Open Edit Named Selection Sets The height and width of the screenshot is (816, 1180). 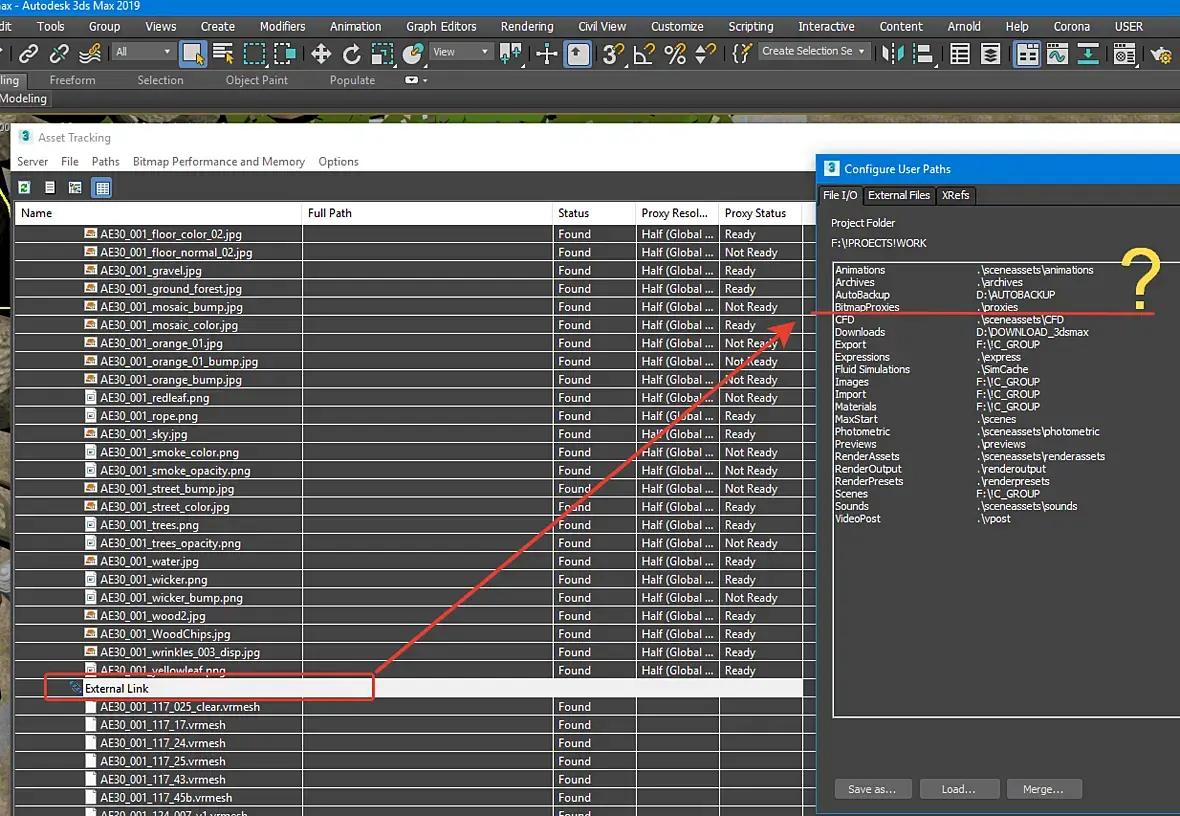pos(741,53)
